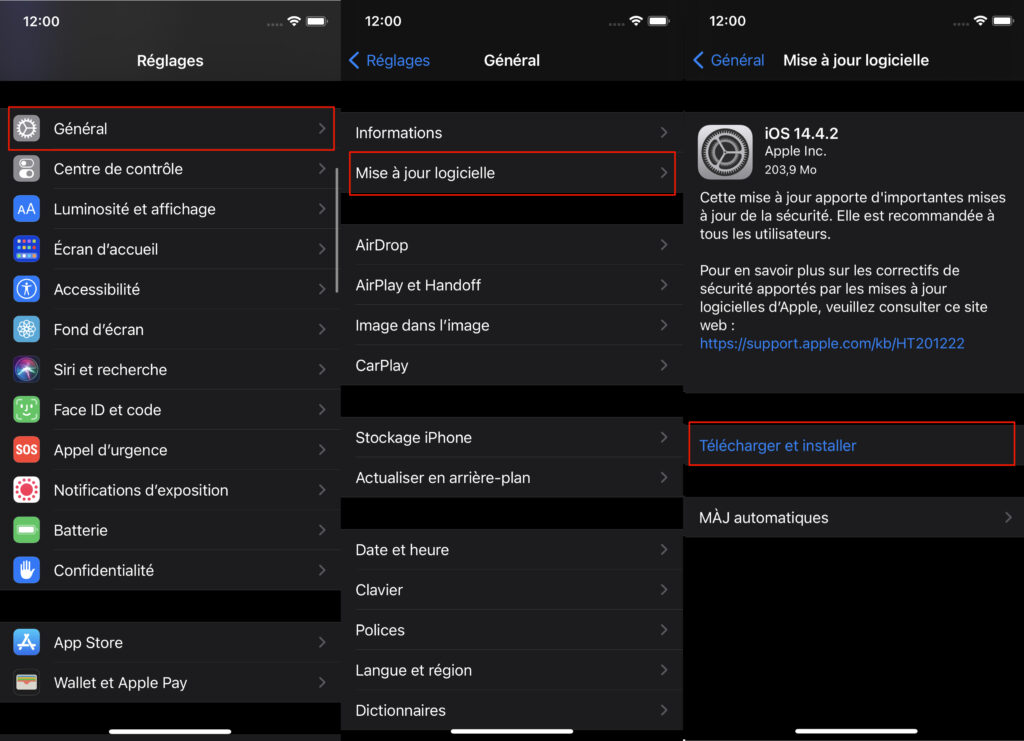Image resolution: width=1024 pixels, height=741 pixels.
Task: Select Luminosité et affichage text
Action: pos(135,209)
